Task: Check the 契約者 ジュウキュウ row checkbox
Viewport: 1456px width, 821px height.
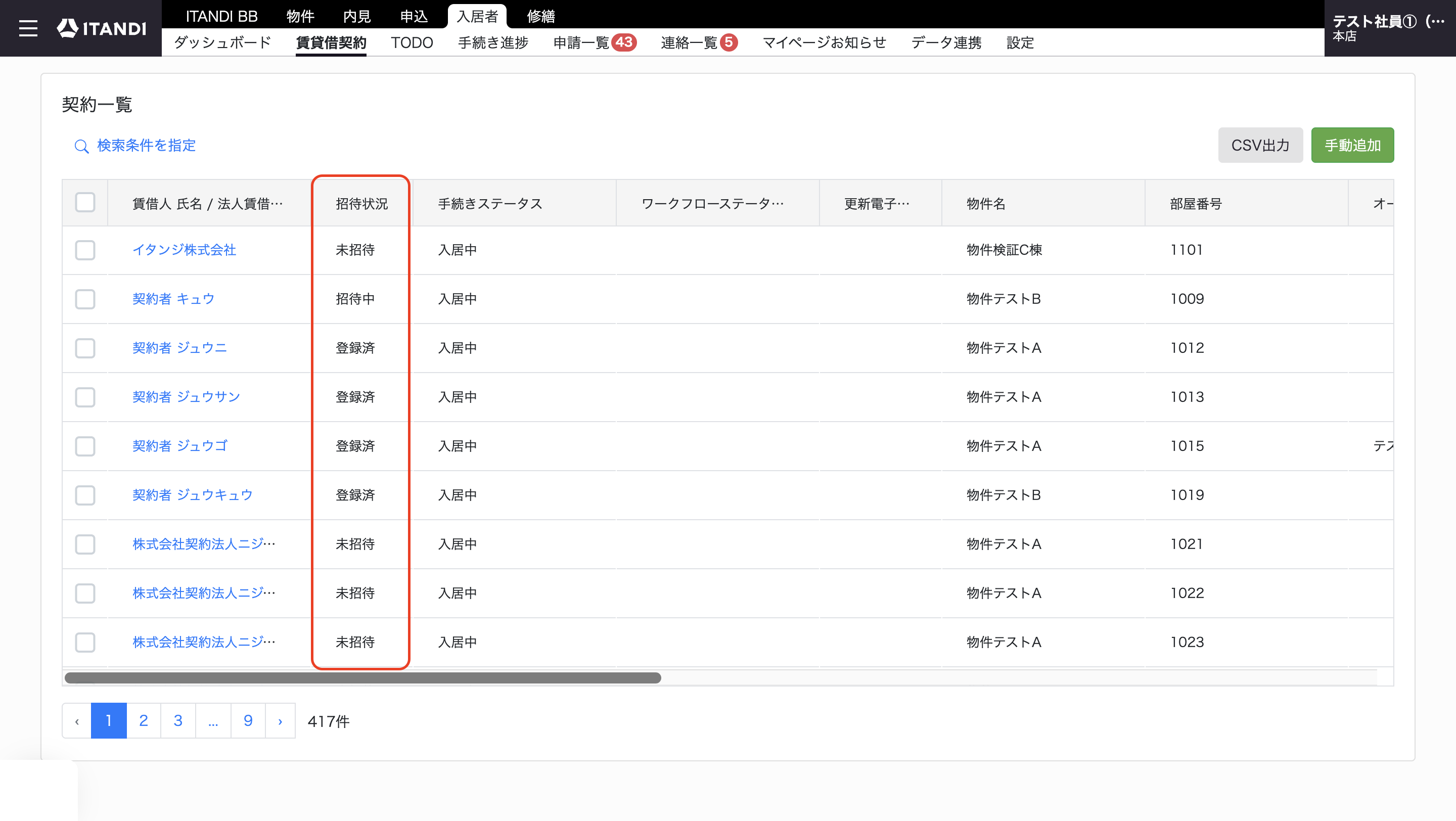Action: [x=85, y=495]
